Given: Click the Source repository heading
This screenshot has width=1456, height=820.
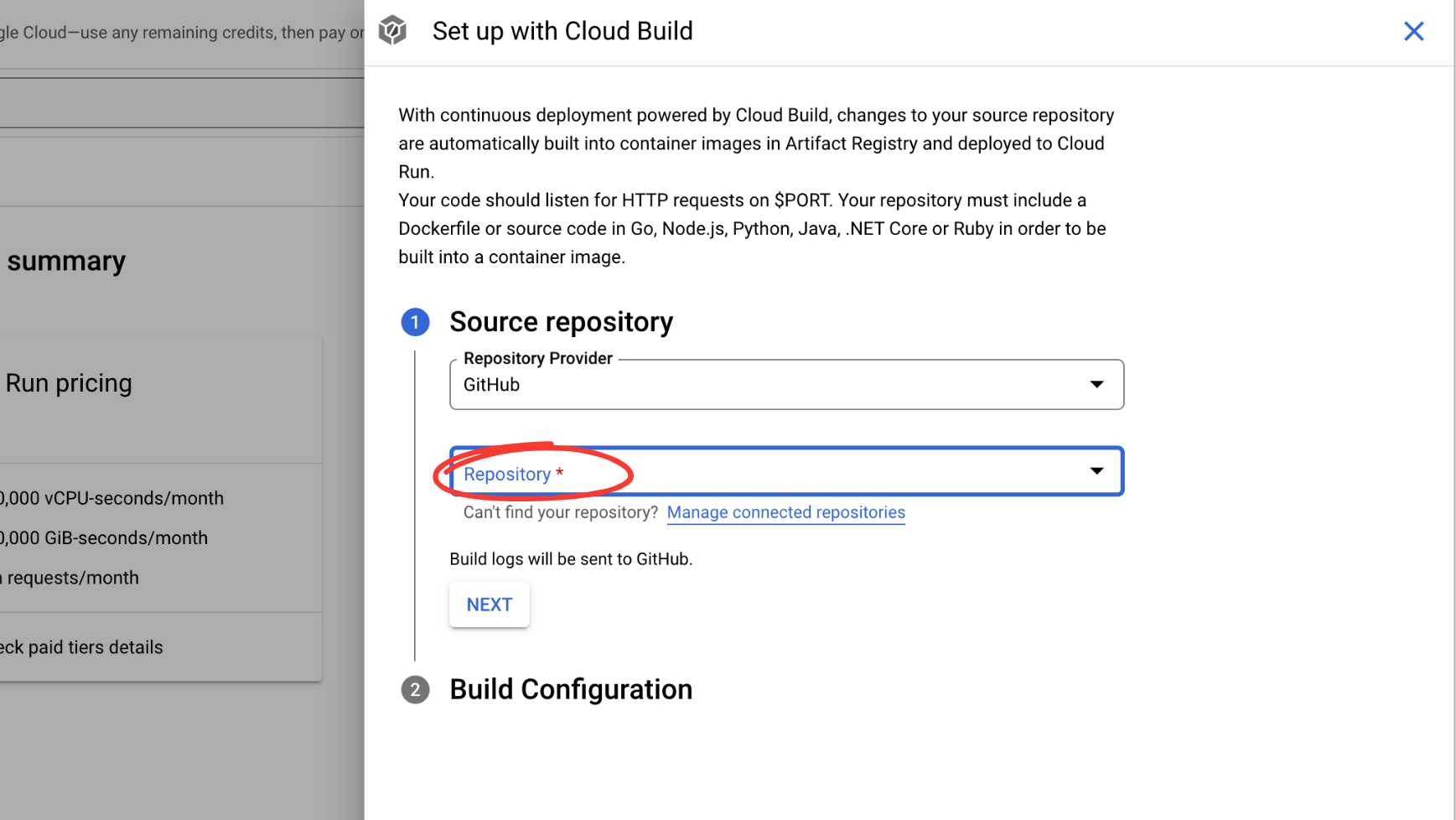Looking at the screenshot, I should point(562,321).
